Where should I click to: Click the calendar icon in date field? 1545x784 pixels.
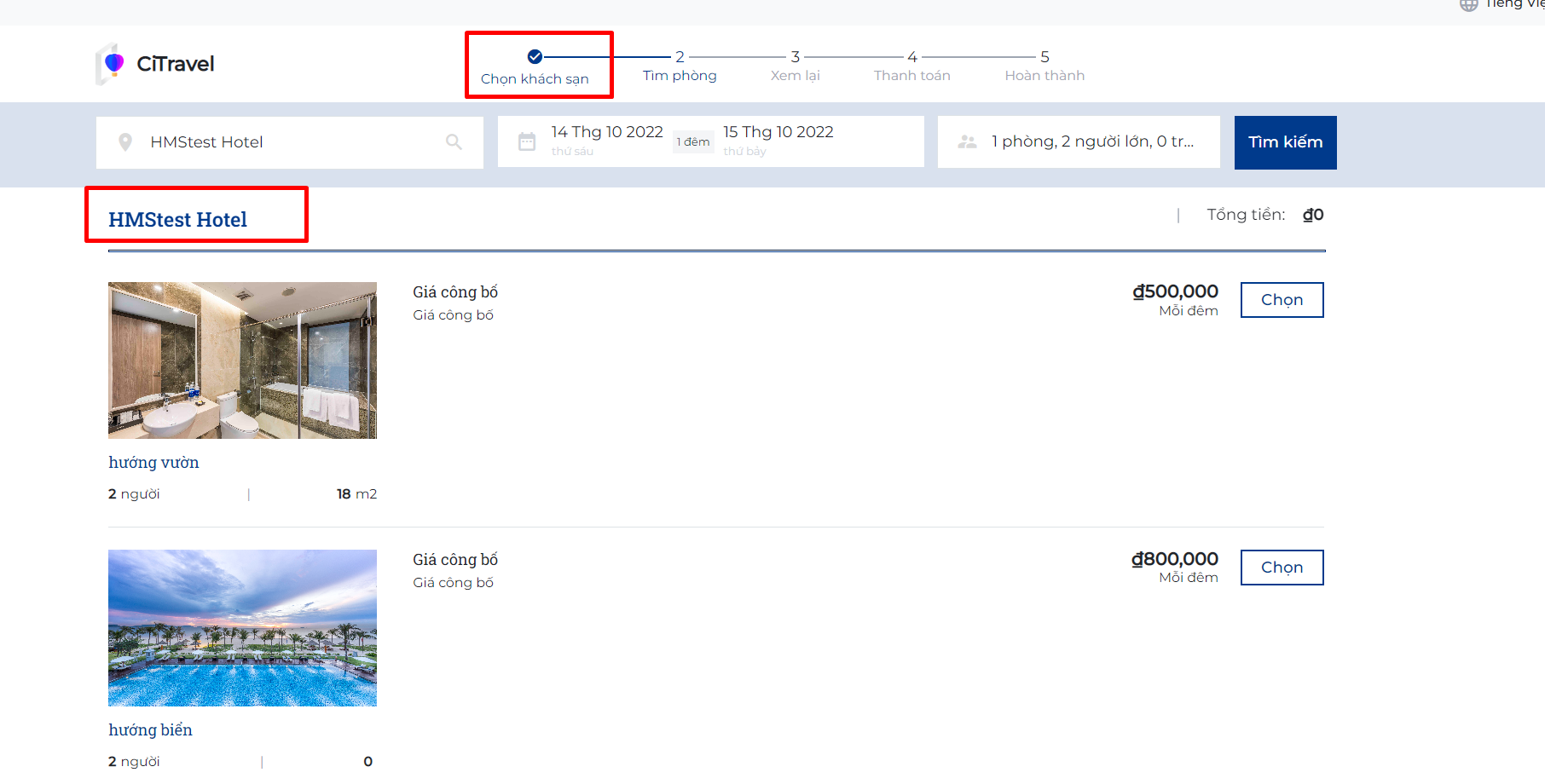(527, 142)
